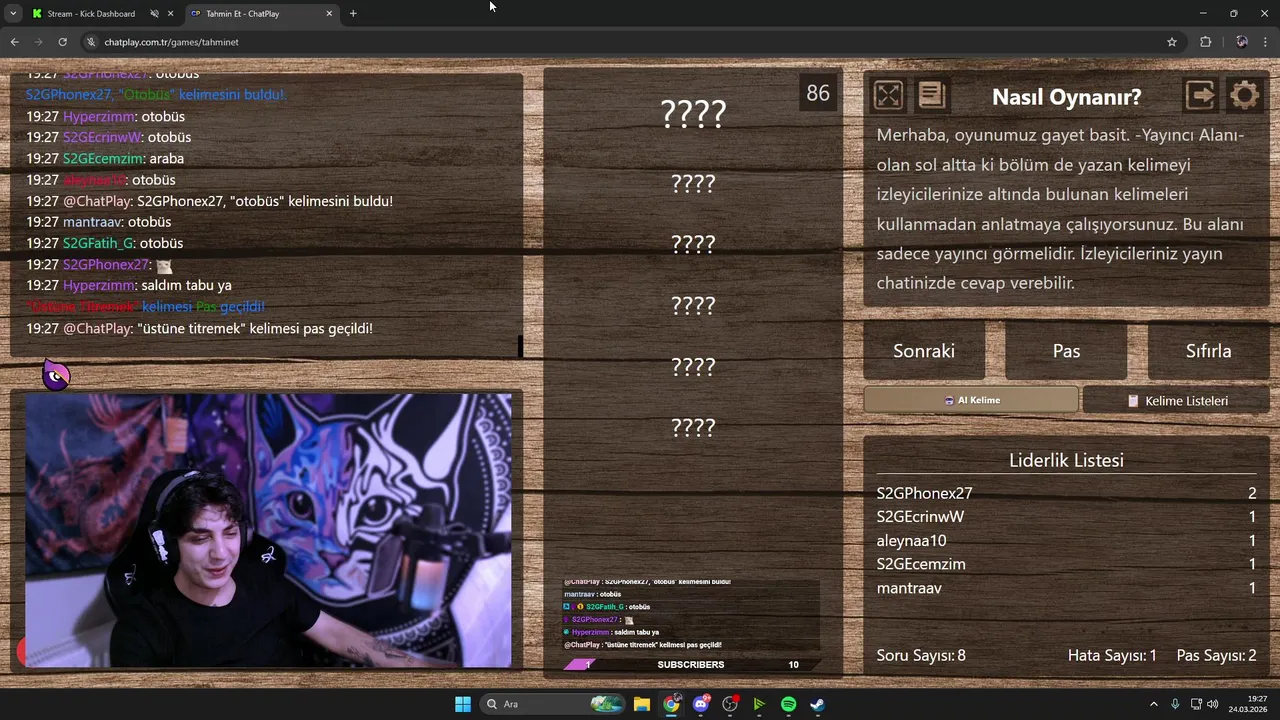Click Hyperzimm's "saldım tabu ya" message
Screen dimensions: 1280x720
pyautogui.click(x=129, y=285)
